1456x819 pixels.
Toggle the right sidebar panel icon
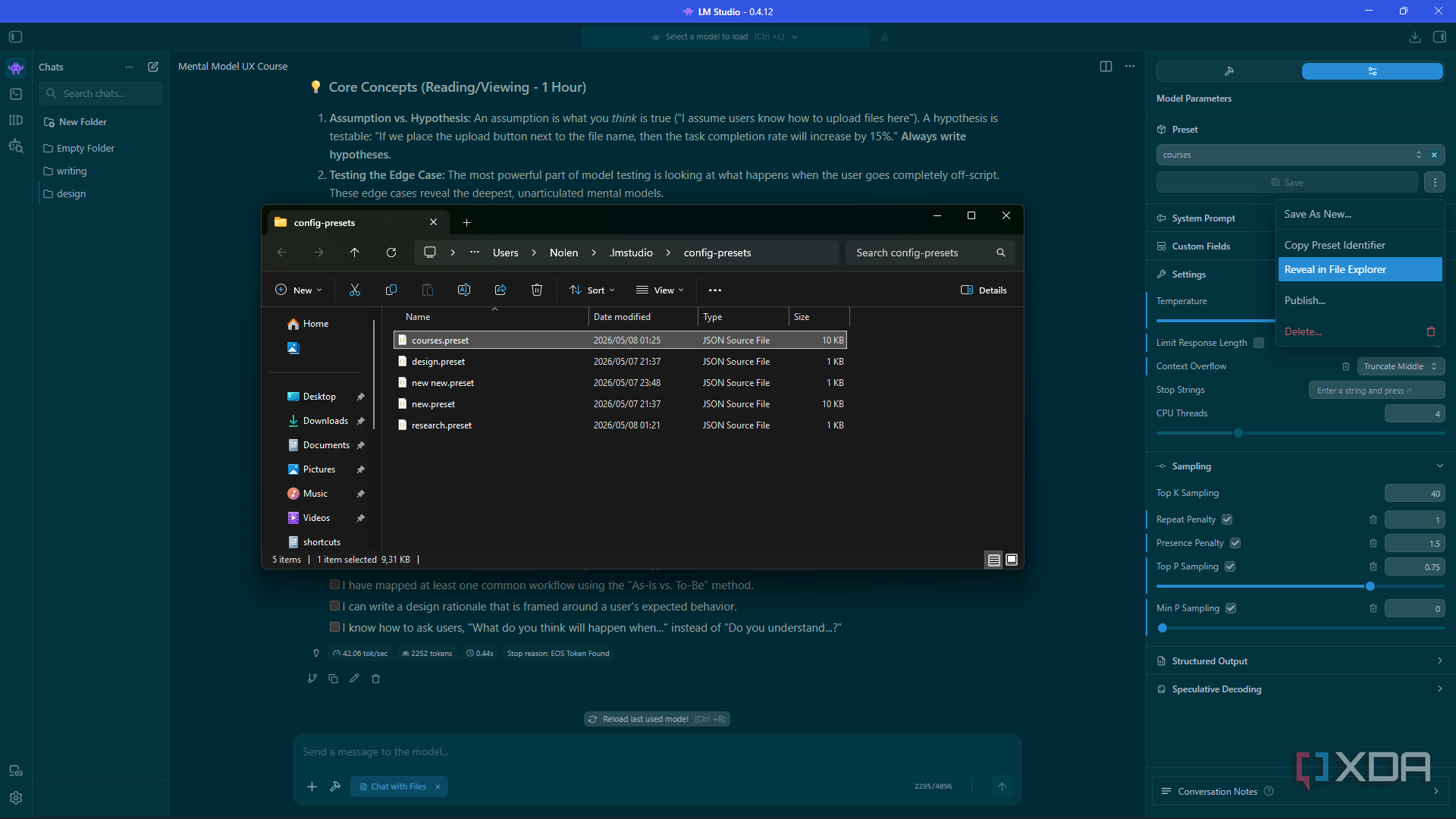coord(1439,36)
